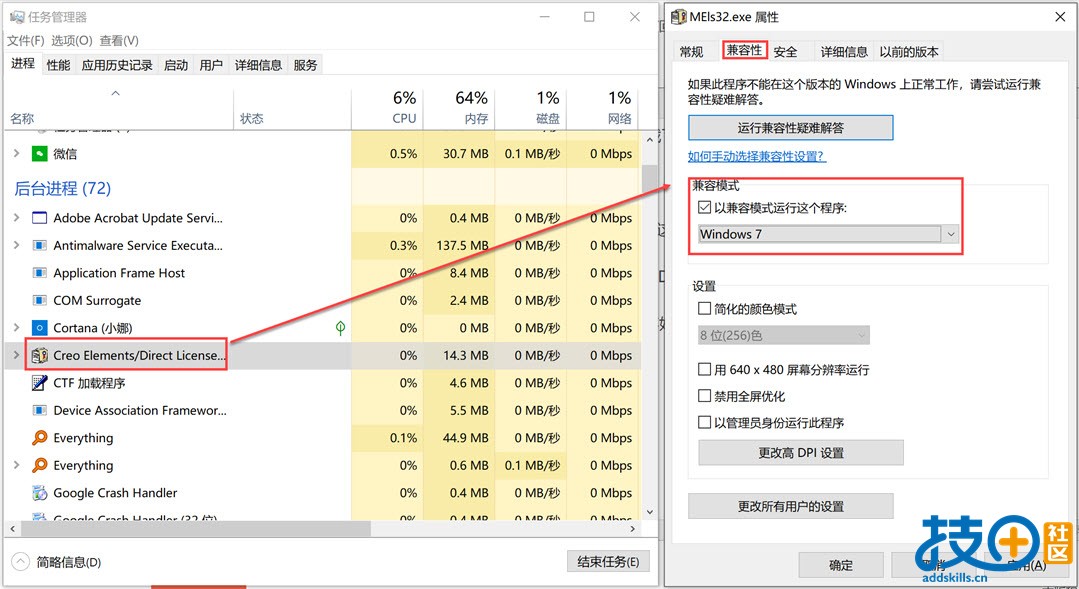Click the Google Crash Handler icon
The width and height of the screenshot is (1079, 589).
[x=39, y=493]
